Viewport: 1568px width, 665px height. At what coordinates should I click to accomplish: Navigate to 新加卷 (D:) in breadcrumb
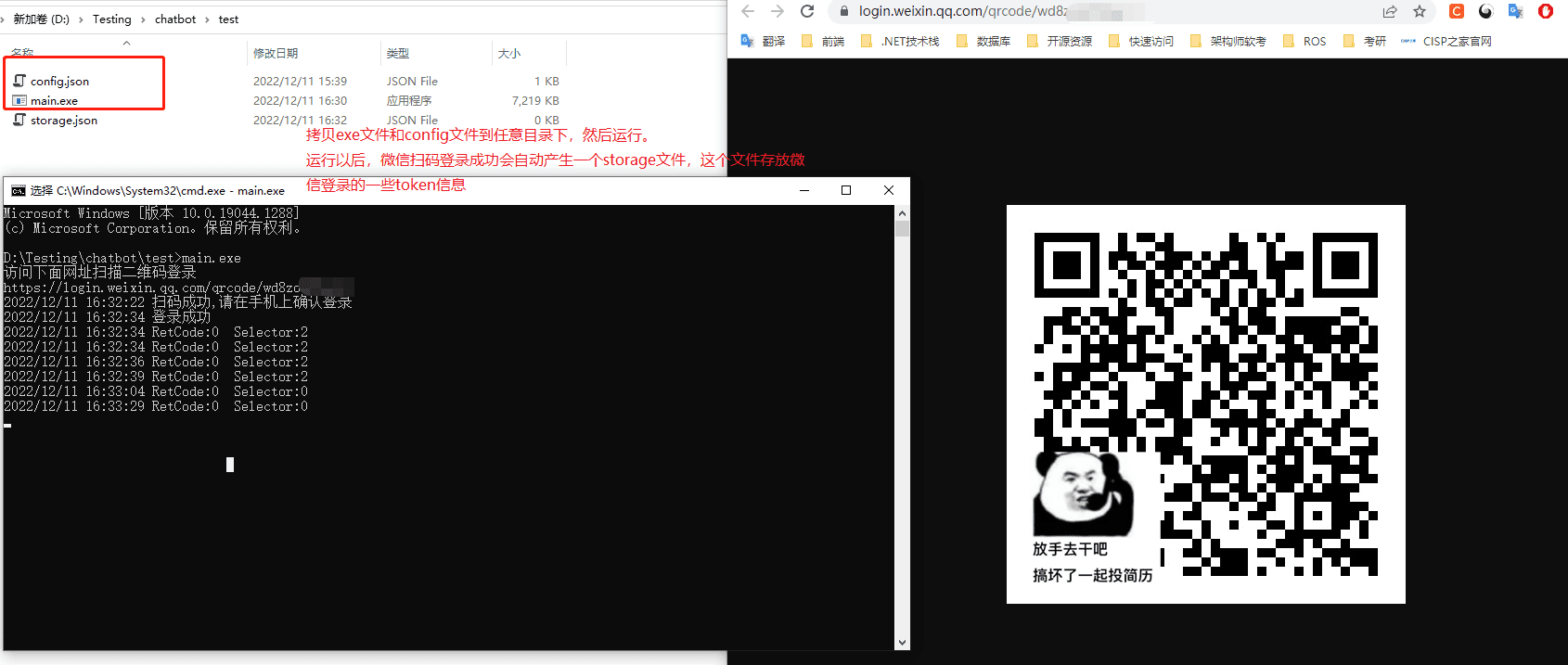(41, 19)
